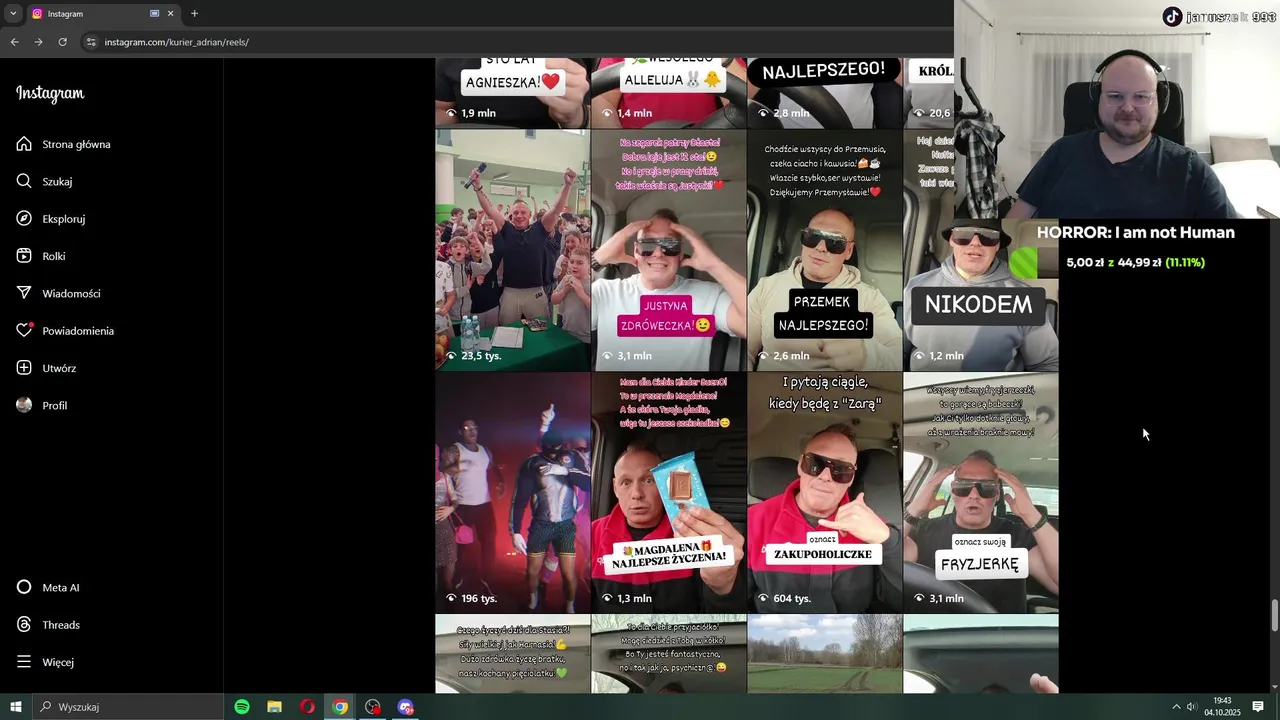Image resolution: width=1280 pixels, height=720 pixels.
Task: Open the Eksploruj compass icon
Action: 24,219
